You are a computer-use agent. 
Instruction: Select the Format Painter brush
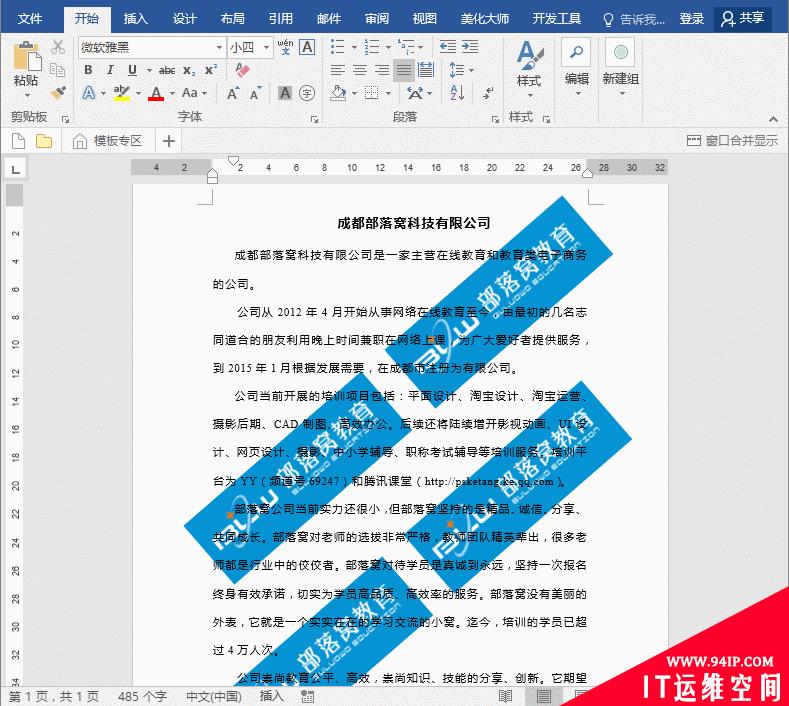(58, 93)
